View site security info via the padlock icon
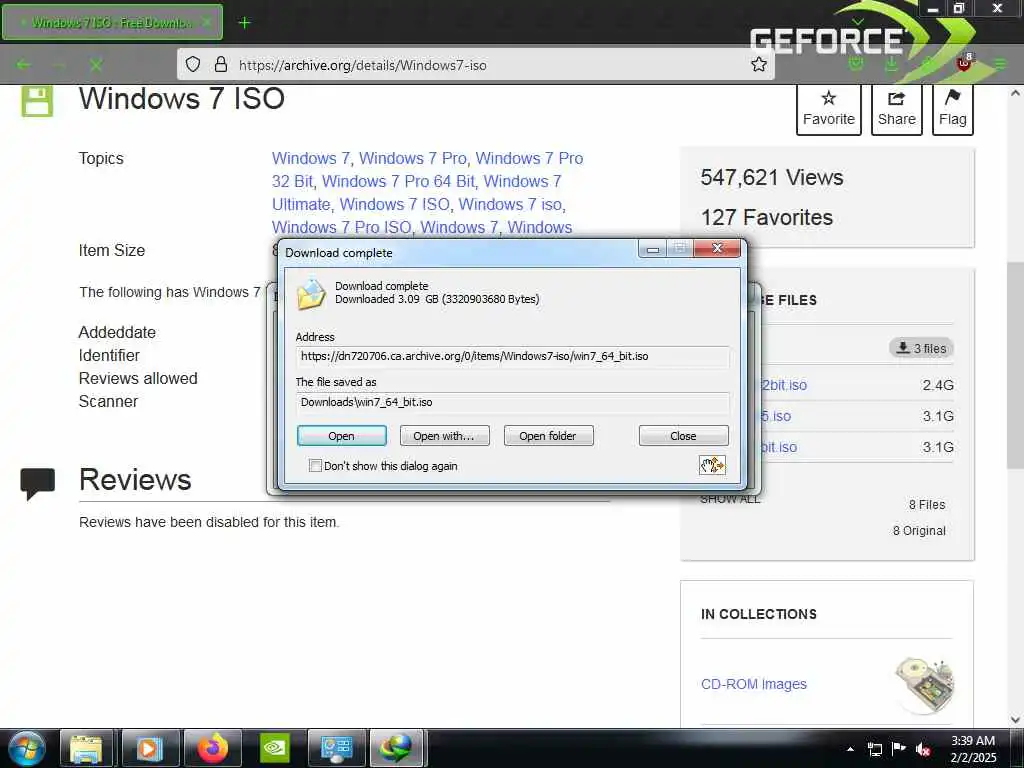The image size is (1024, 768). (221, 64)
